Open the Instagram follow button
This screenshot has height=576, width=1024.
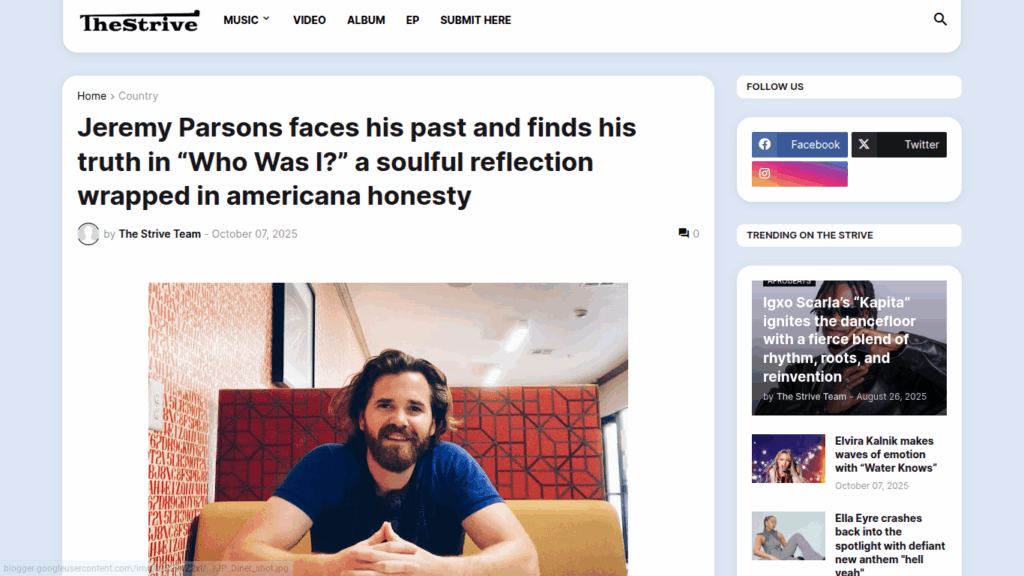tap(800, 174)
